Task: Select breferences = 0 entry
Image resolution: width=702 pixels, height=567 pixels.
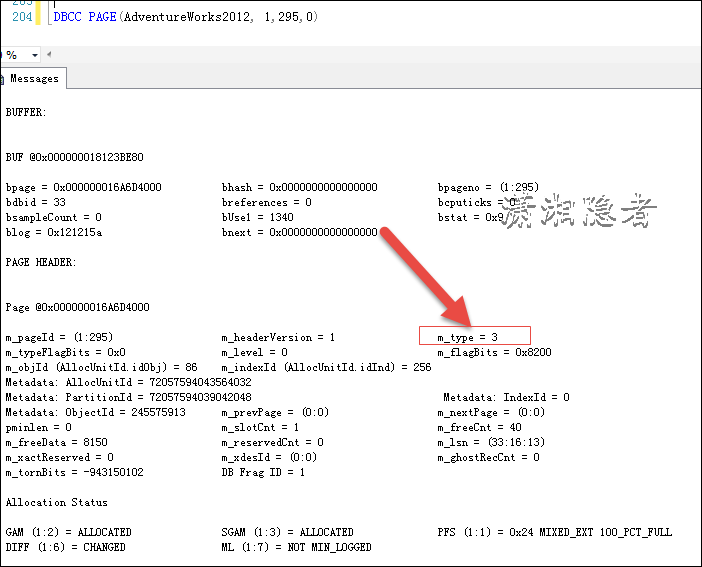Action: tap(266, 202)
